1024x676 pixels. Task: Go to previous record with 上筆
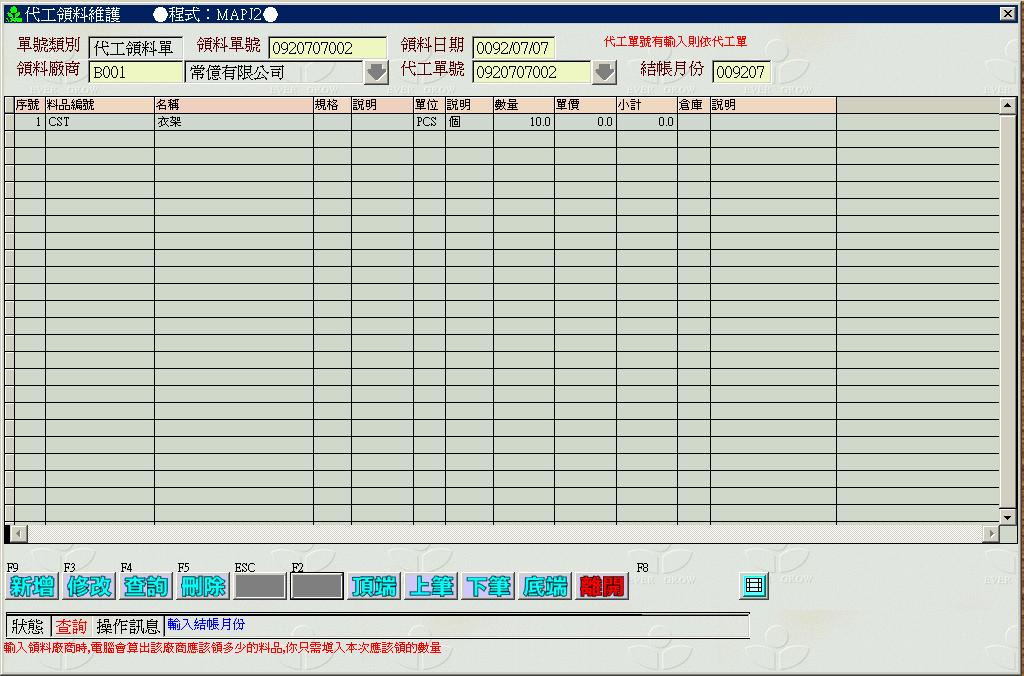[431, 587]
